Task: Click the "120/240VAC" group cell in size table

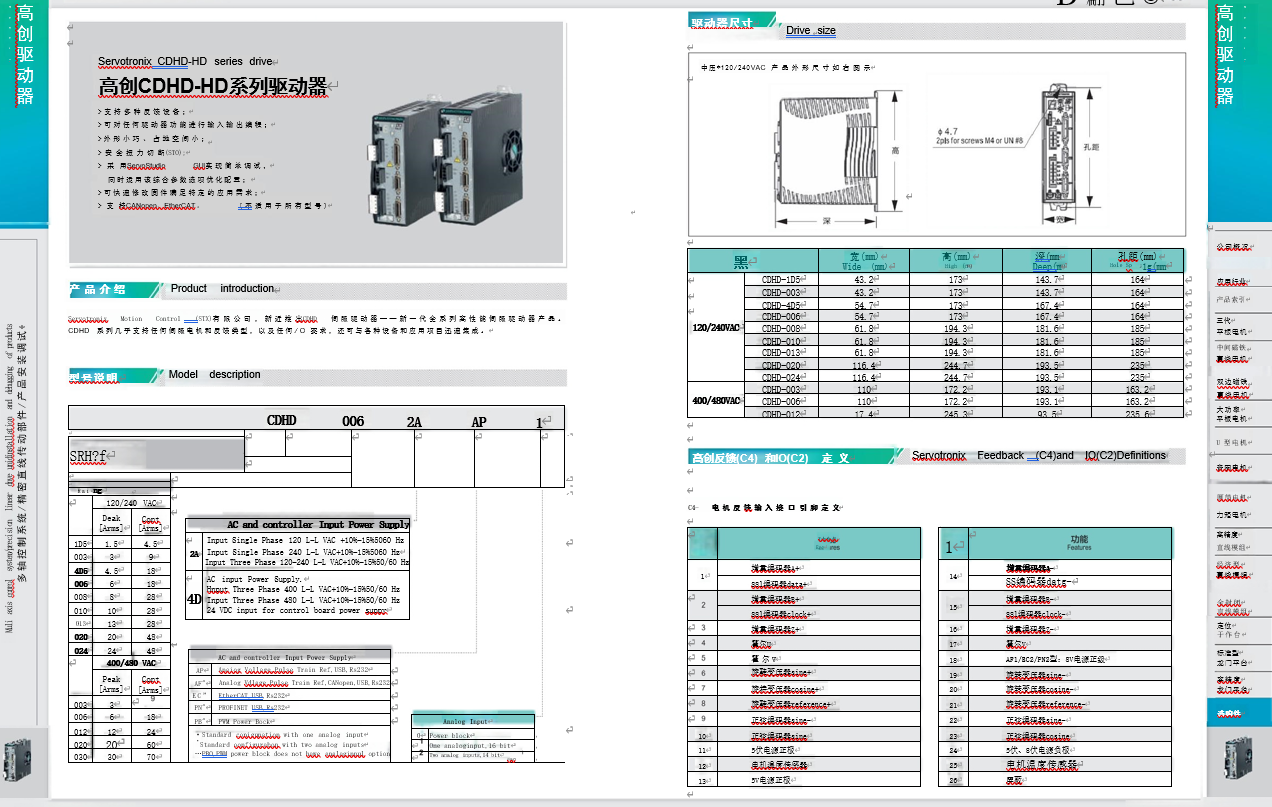Action: click(717, 328)
